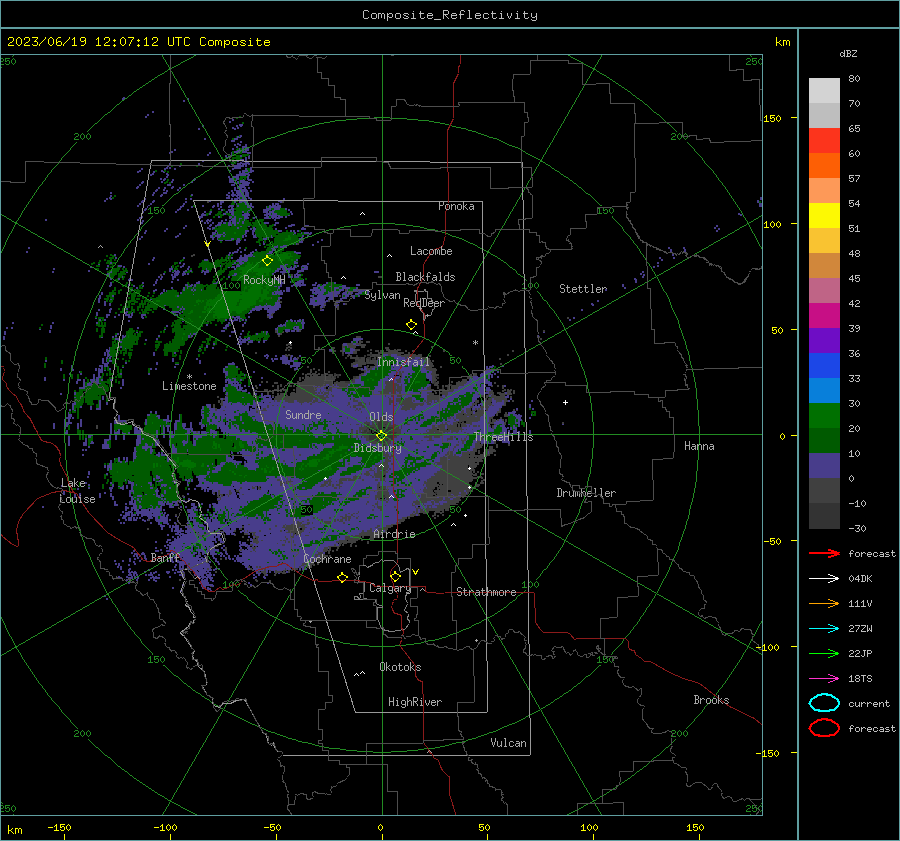Click the RockyMH text label
This screenshot has width=900, height=841.
(x=264, y=280)
